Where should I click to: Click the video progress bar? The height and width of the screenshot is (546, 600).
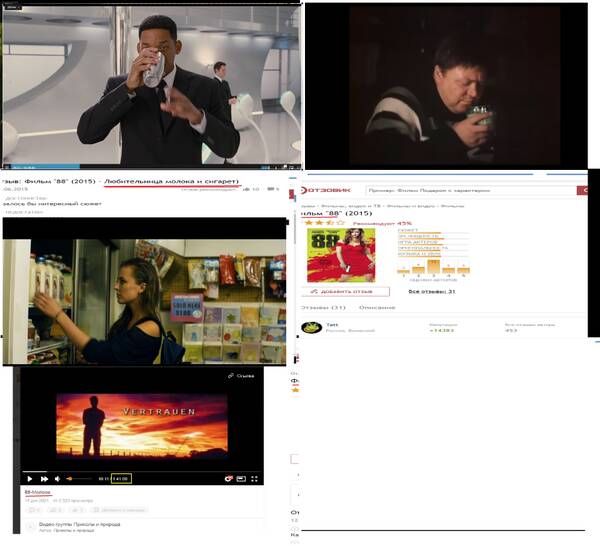pyautogui.click(x=142, y=471)
